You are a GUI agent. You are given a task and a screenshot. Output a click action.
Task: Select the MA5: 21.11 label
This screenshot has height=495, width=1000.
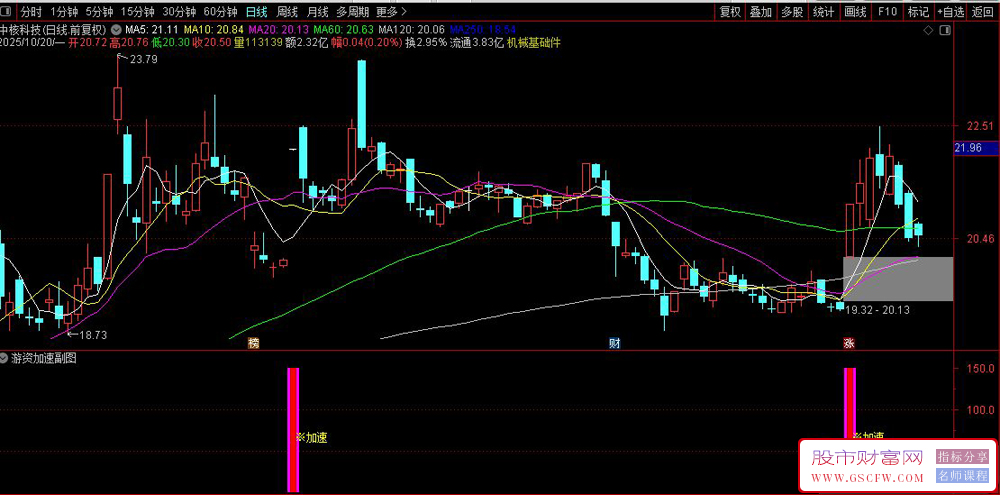click(x=151, y=29)
